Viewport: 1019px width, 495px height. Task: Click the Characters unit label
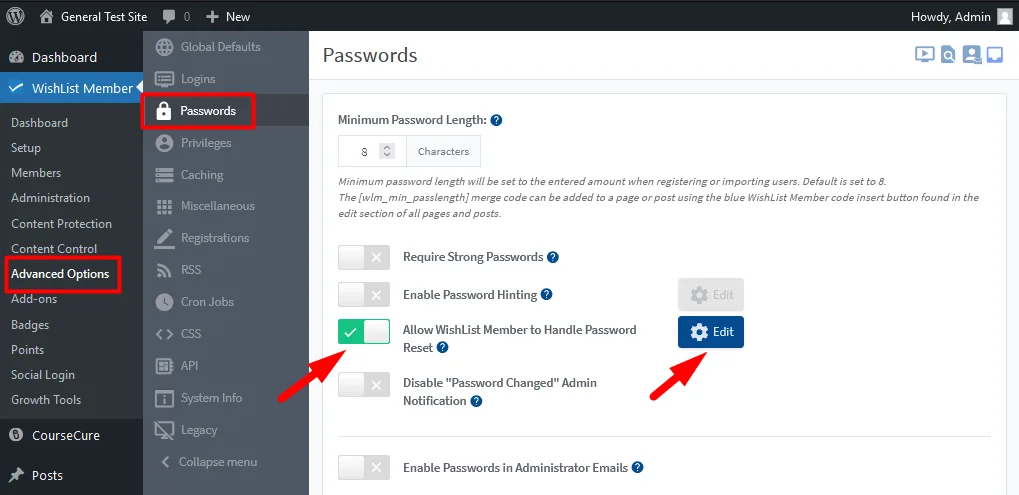coord(443,151)
